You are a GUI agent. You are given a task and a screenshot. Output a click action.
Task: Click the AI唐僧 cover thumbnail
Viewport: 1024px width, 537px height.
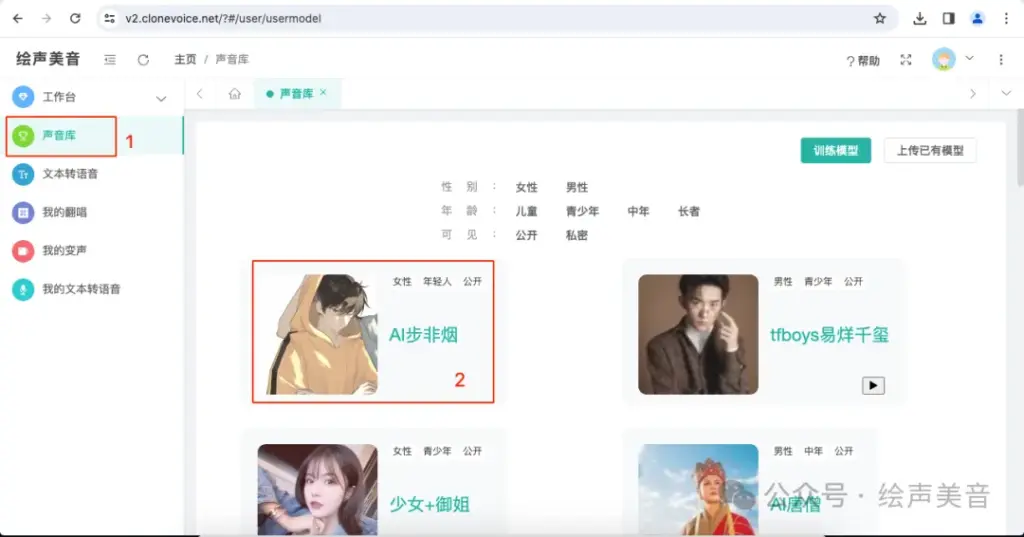click(698, 490)
